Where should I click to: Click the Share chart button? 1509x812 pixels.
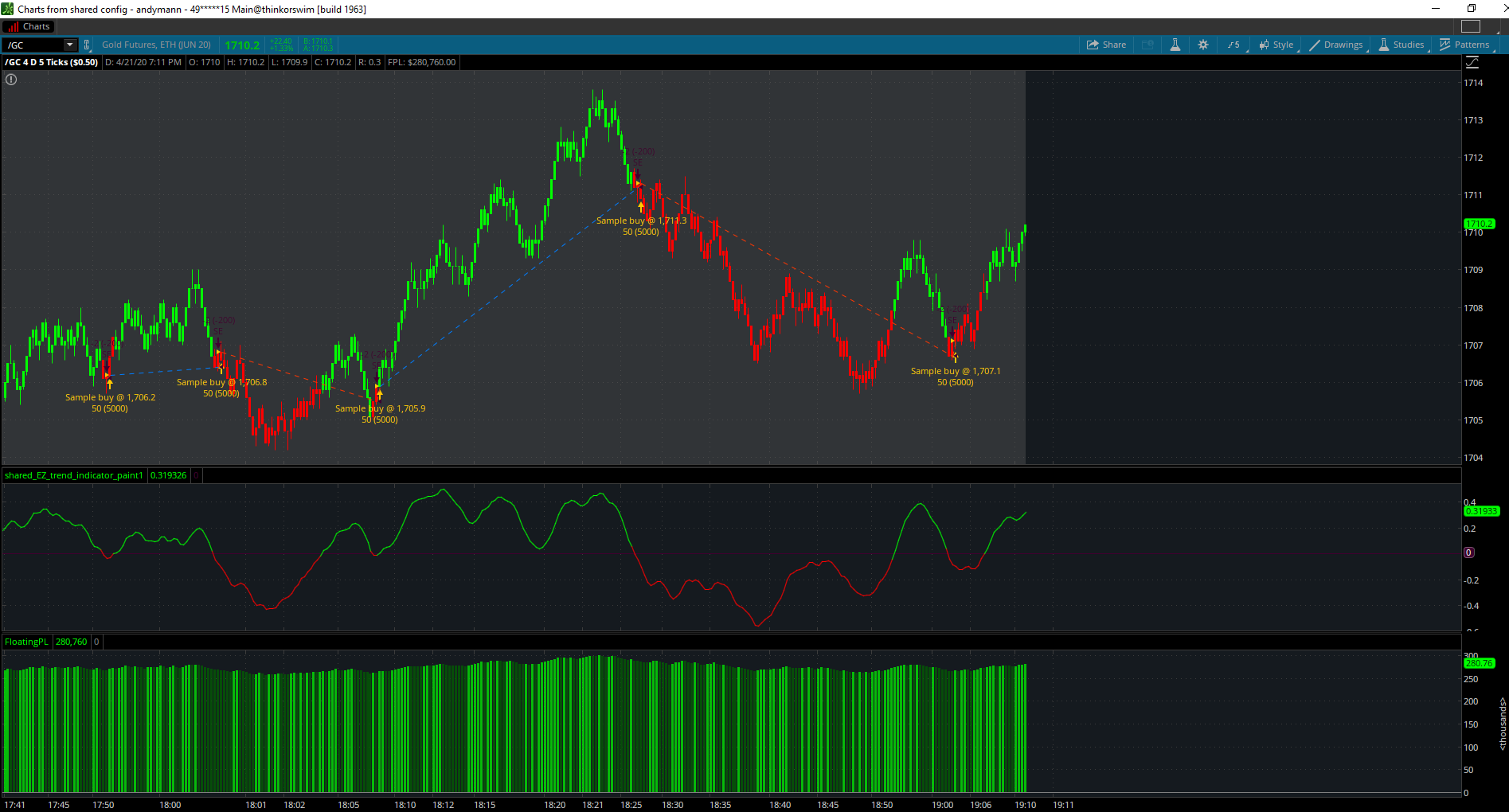coord(1106,45)
